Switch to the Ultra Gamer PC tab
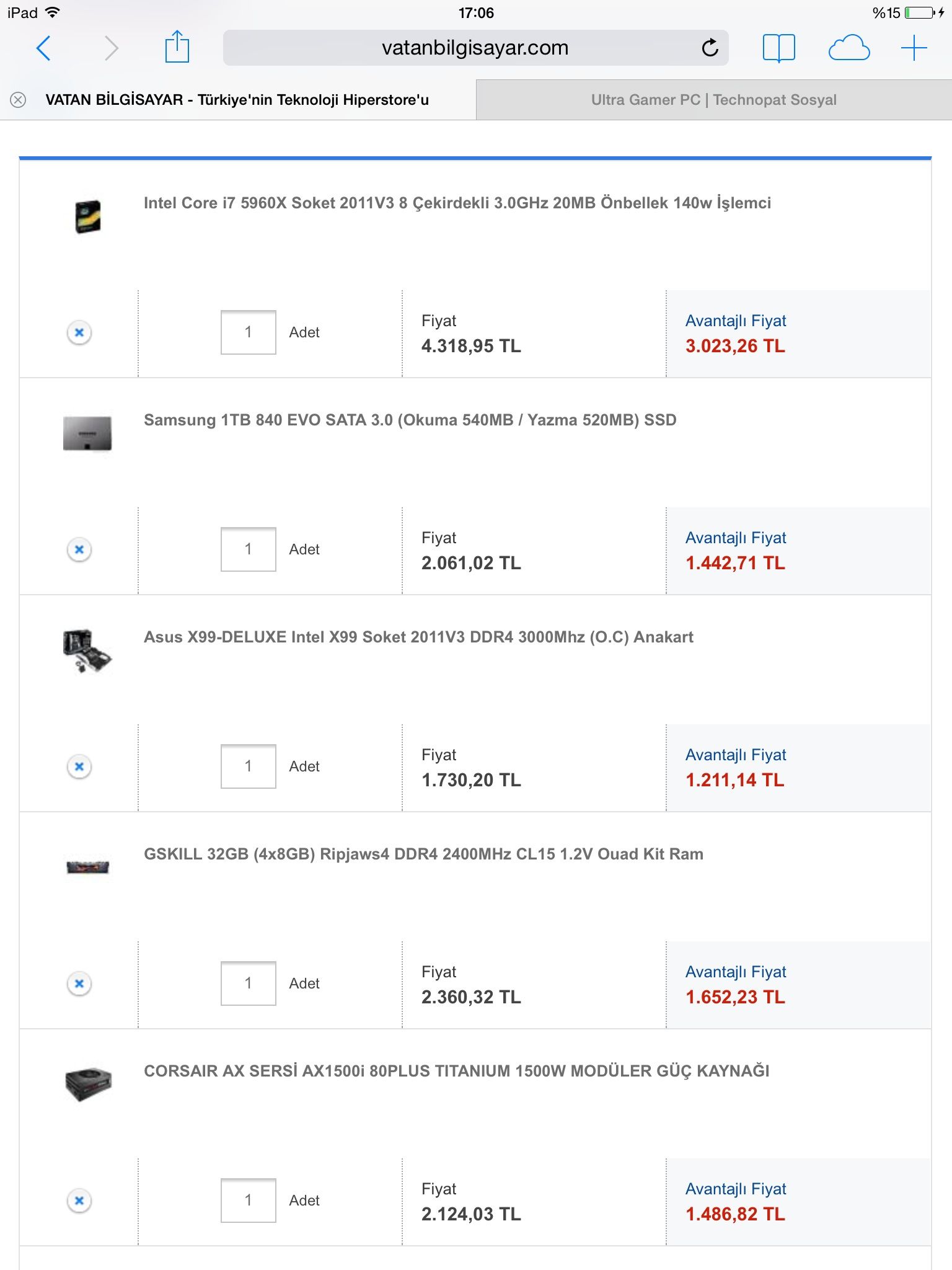 (x=713, y=100)
